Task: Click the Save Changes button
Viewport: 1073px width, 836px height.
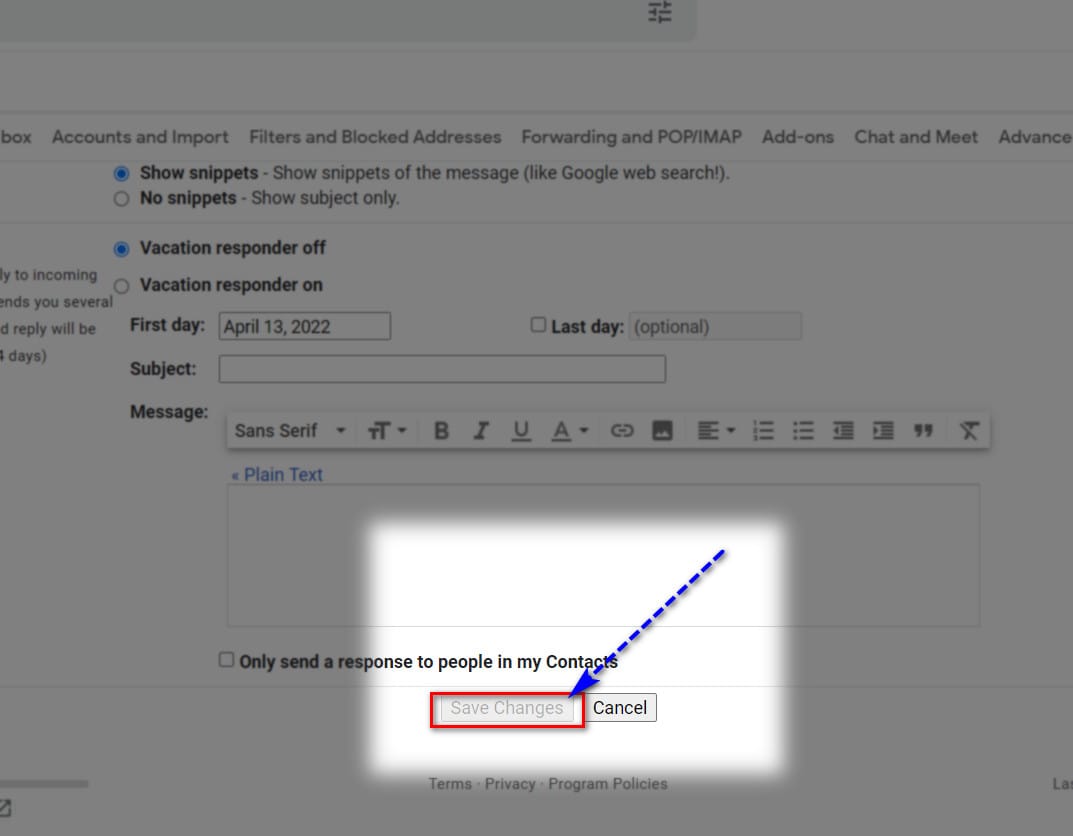Action: pos(507,708)
